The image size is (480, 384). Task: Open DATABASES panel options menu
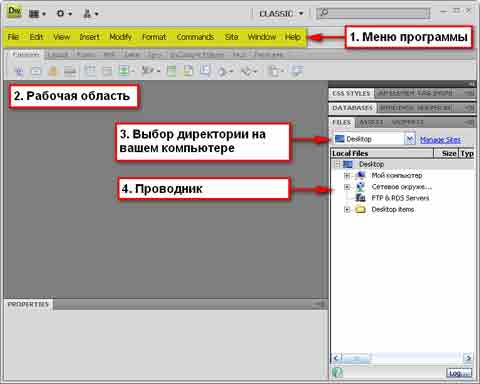click(469, 108)
